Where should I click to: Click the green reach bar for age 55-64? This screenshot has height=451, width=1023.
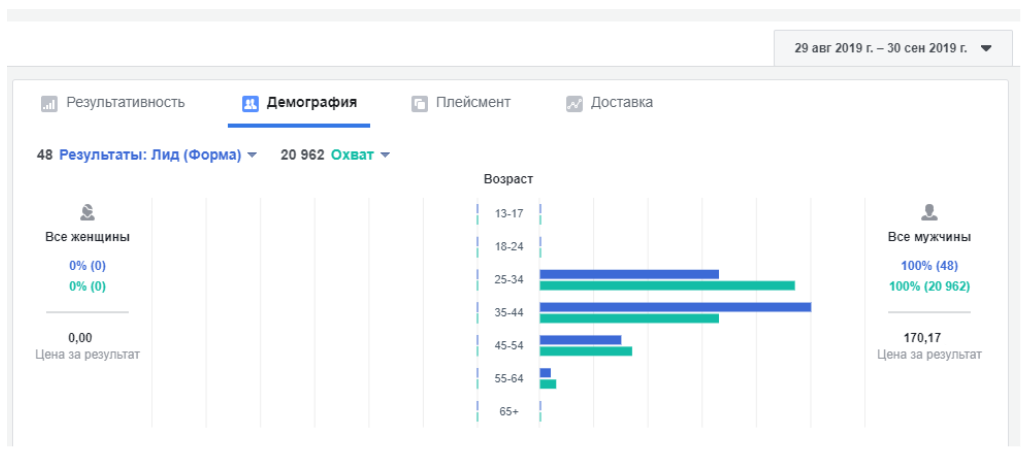point(548,384)
